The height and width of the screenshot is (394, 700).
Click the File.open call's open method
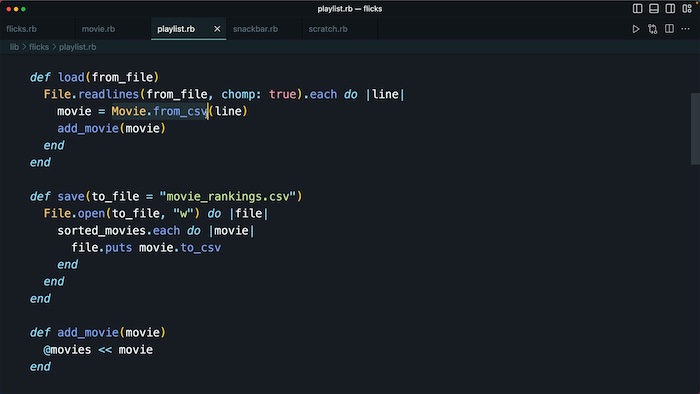pos(92,213)
